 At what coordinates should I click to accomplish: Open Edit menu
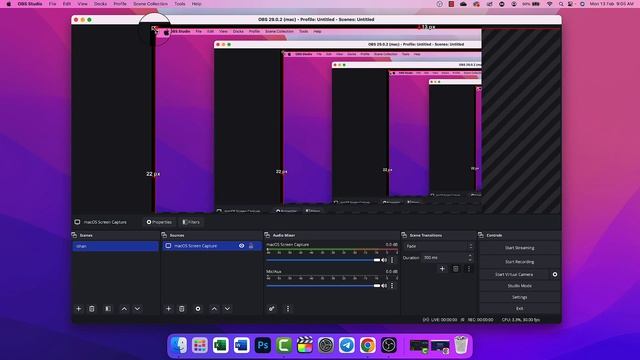[x=67, y=4]
